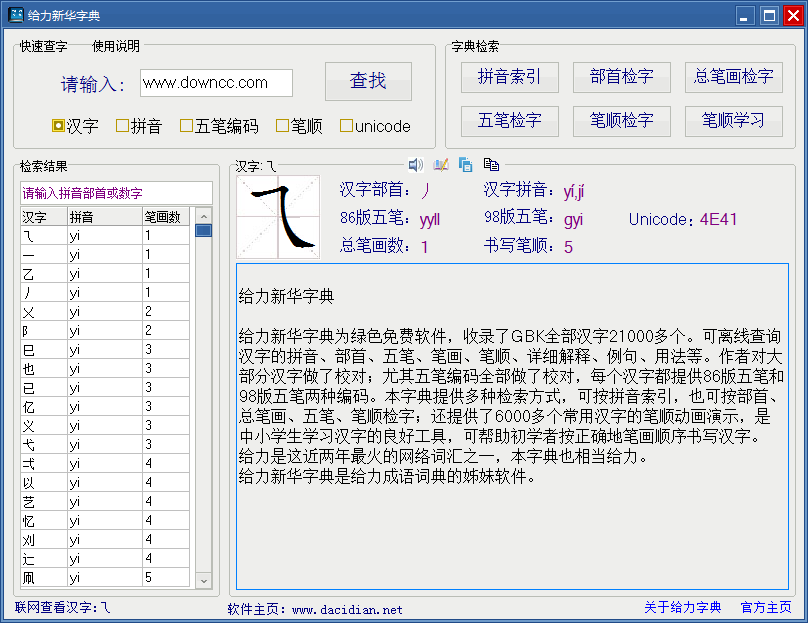Check the 五笔编码 option
Viewport: 808px width, 623px height.
coord(186,126)
